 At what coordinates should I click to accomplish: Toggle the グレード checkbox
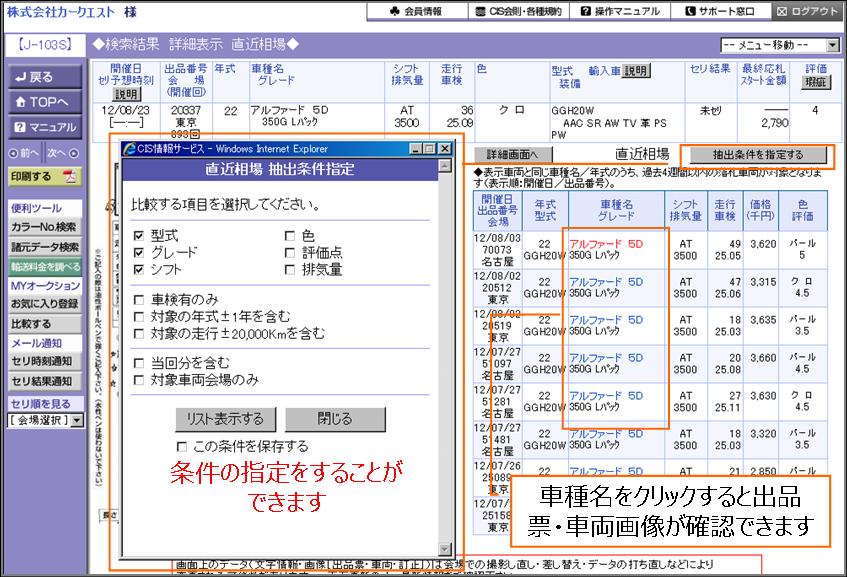139,252
